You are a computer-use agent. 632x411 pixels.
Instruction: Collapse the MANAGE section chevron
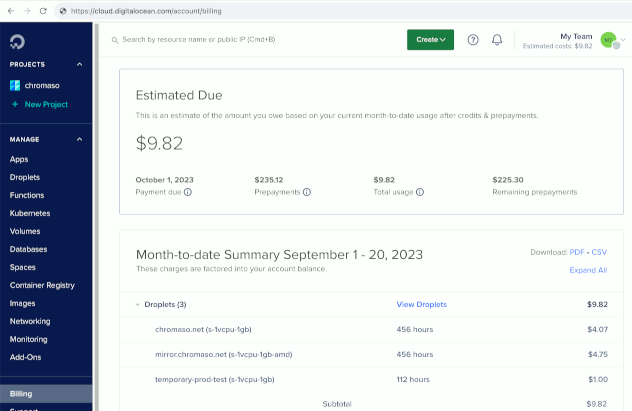79,139
